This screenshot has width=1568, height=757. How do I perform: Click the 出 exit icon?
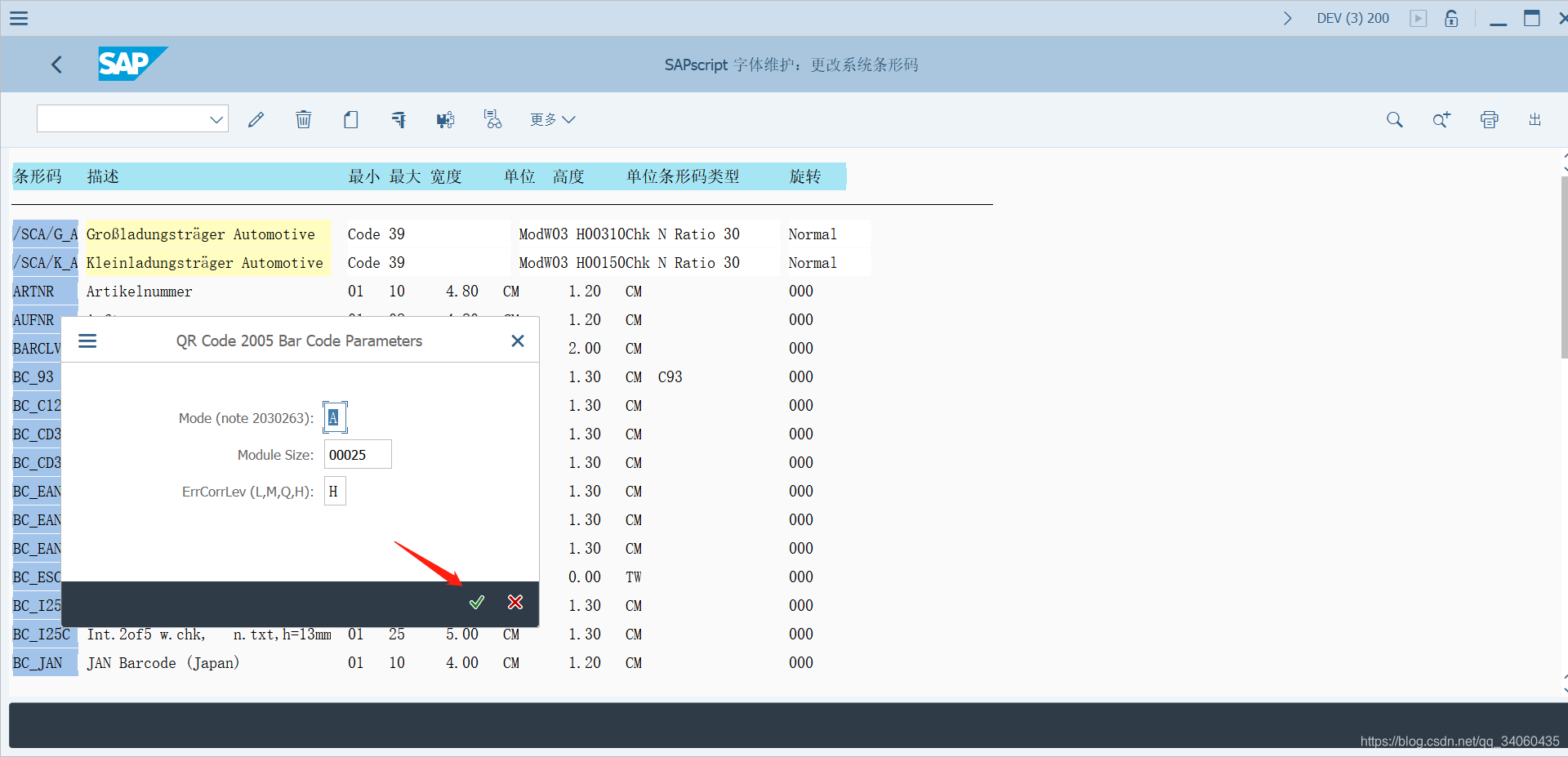(1535, 120)
